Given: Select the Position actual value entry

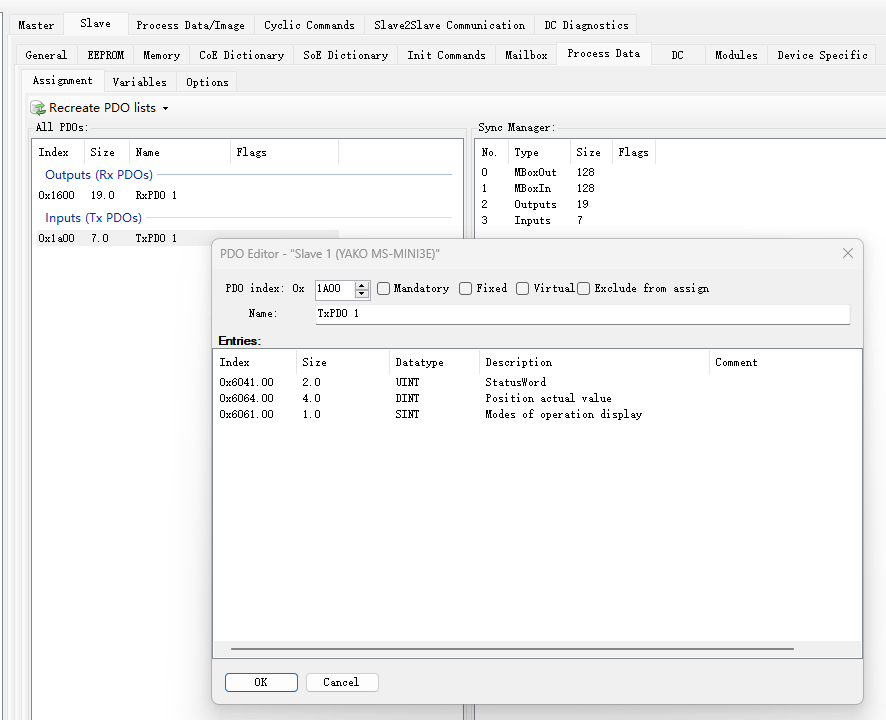Looking at the screenshot, I should [548, 399].
